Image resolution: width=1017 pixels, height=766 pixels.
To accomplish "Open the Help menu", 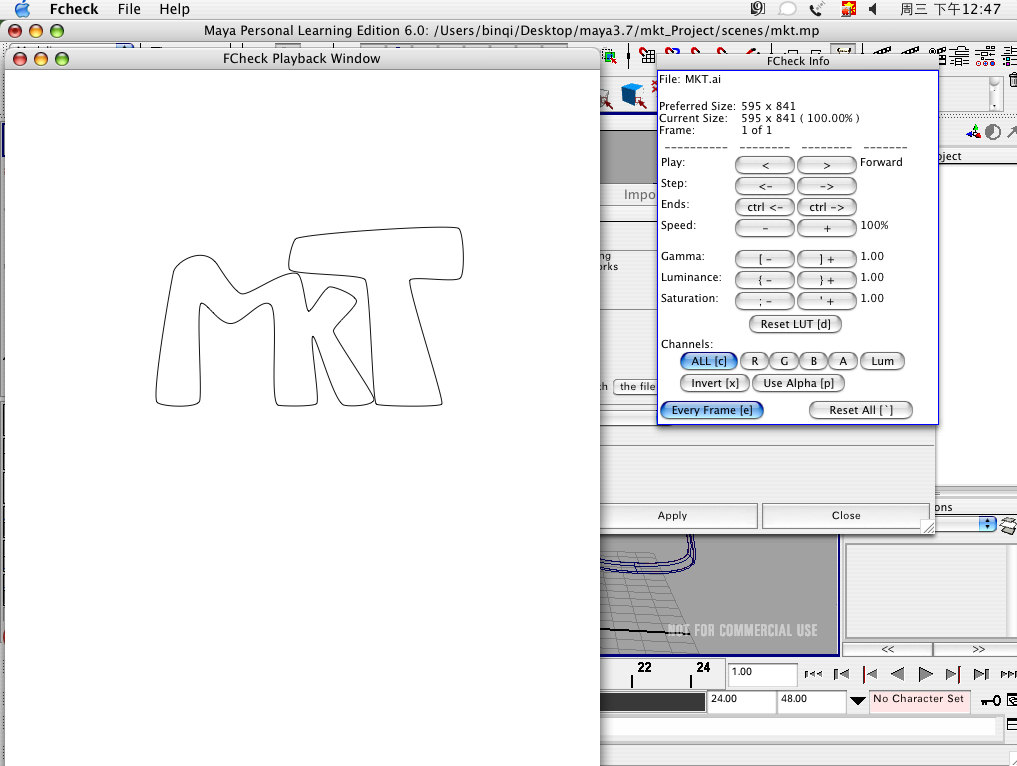I will coord(174,9).
